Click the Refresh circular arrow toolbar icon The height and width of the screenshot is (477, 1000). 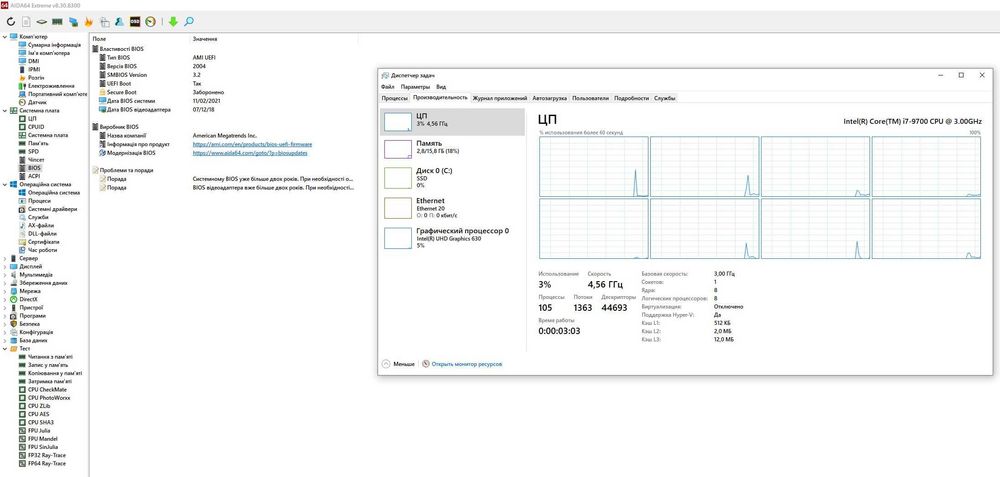click(x=11, y=22)
